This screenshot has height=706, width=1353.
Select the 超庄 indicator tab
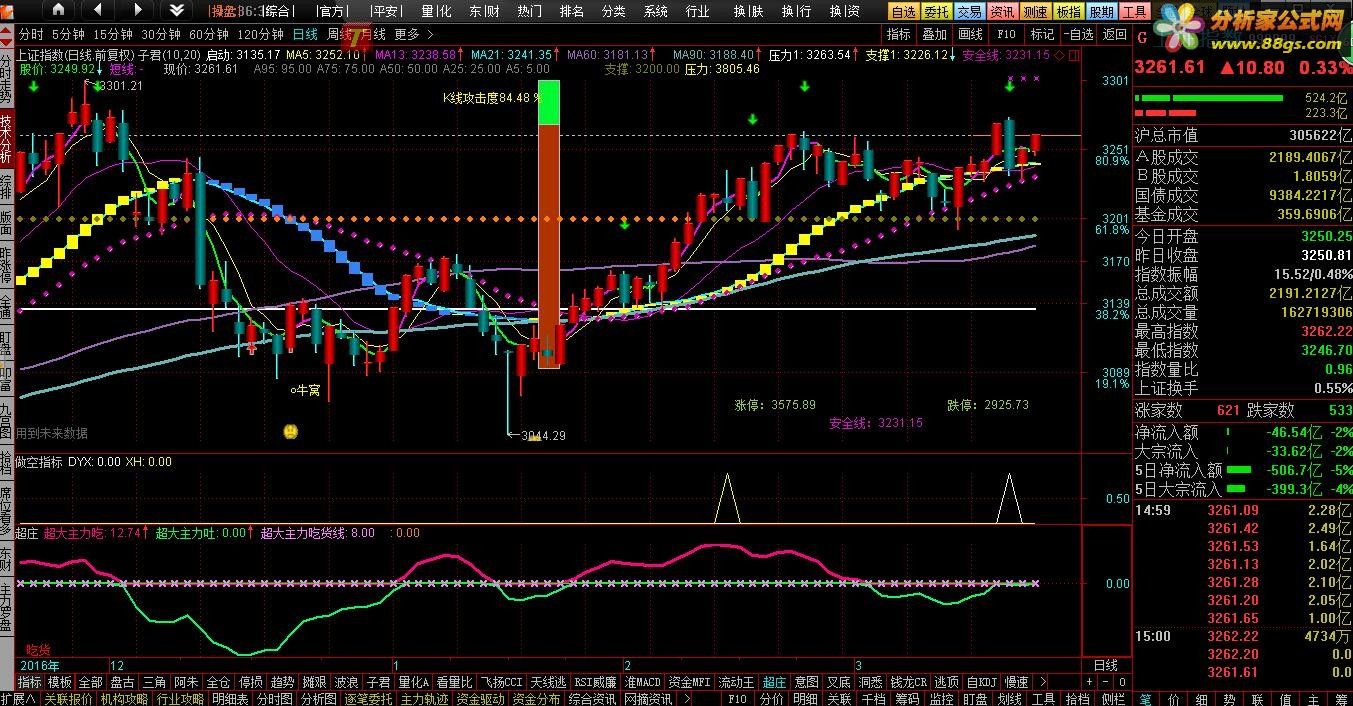774,682
